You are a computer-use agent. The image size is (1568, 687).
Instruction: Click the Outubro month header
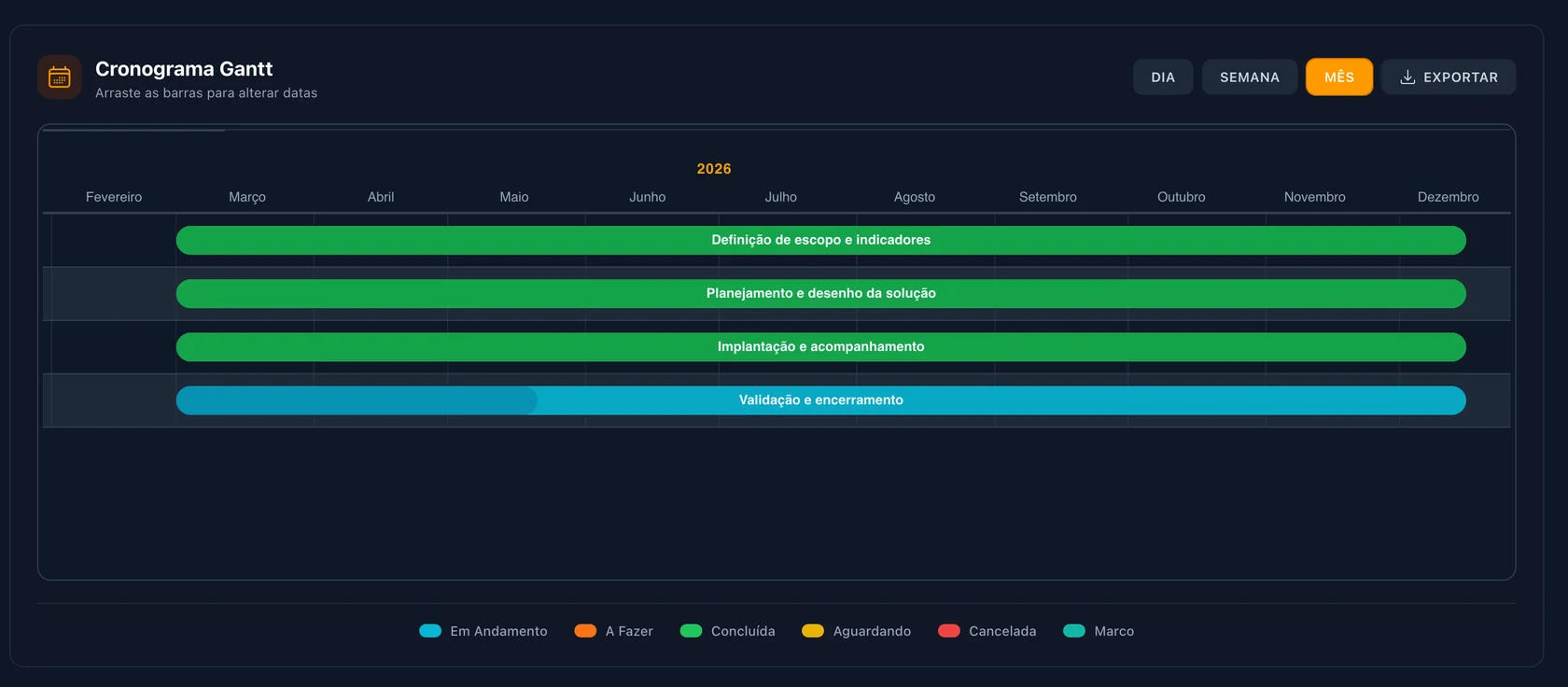tap(1182, 197)
